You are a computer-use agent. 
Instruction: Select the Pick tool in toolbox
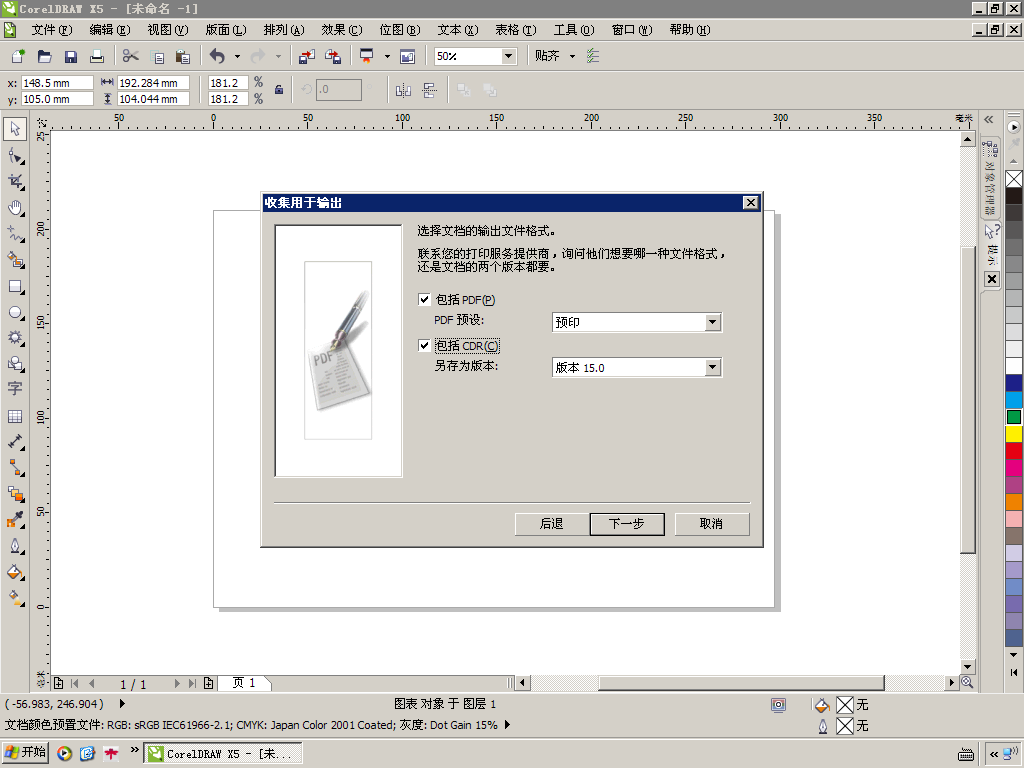tap(15, 129)
